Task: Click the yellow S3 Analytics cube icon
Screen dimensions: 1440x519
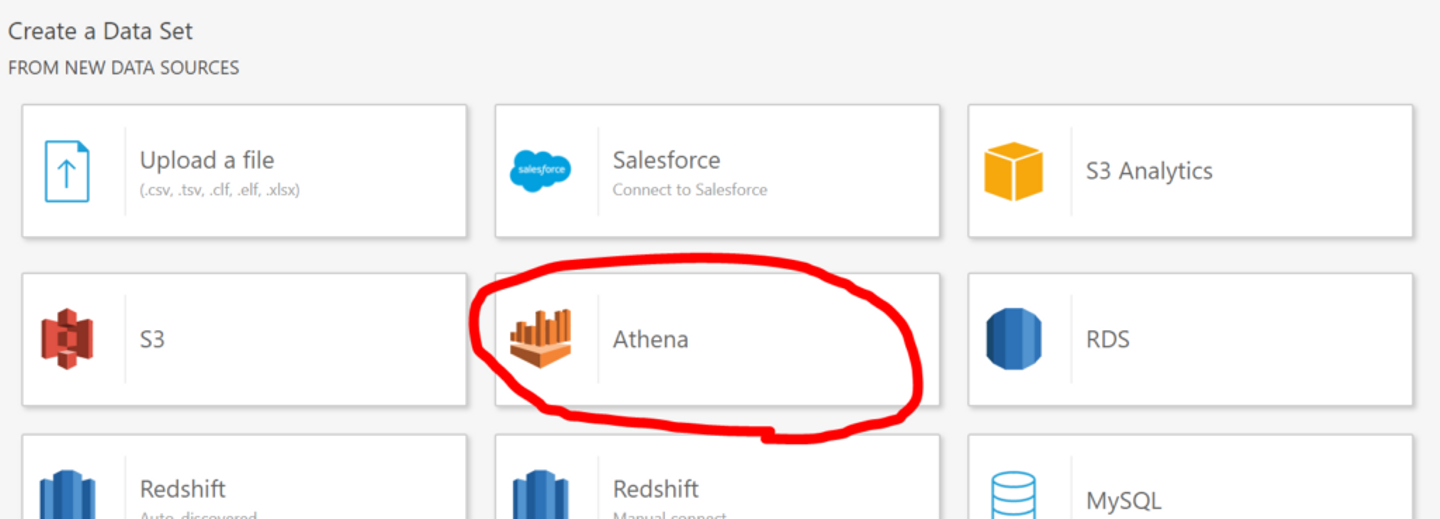Action: 1013,171
